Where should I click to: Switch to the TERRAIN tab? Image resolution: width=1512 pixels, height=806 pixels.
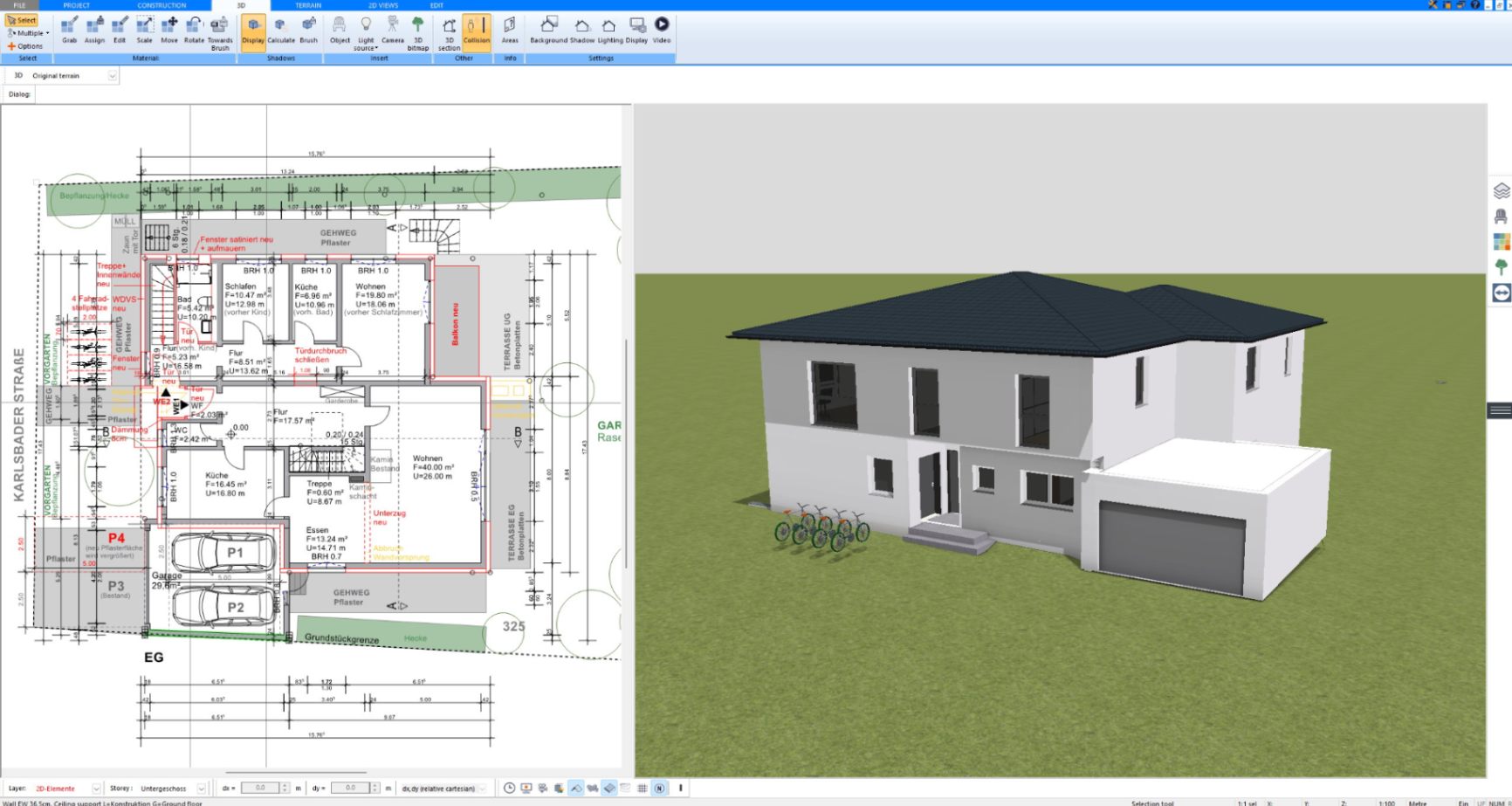click(x=308, y=5)
